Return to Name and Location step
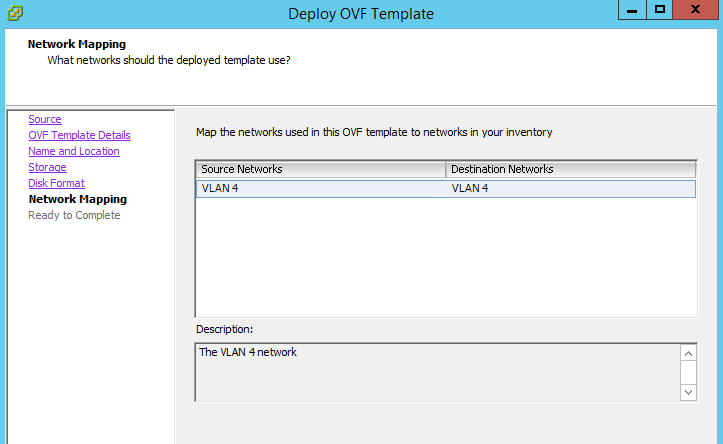Viewport: 723px width, 444px height. click(74, 151)
